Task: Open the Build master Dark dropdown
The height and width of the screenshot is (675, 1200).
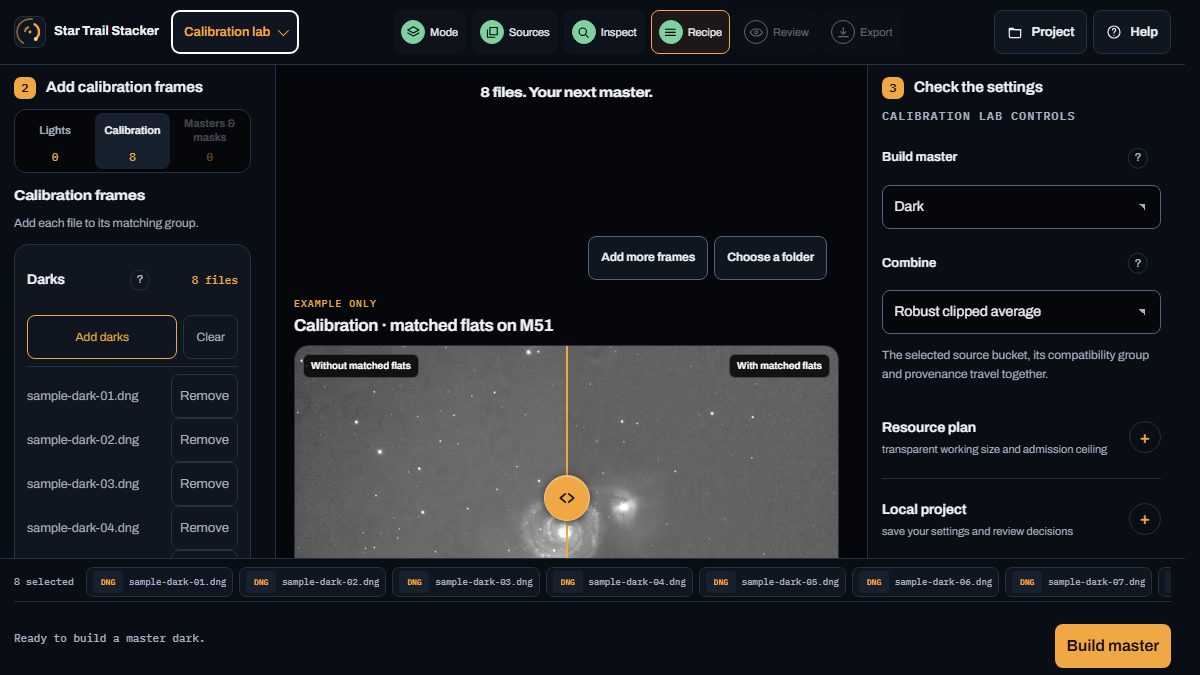Action: 1021,206
